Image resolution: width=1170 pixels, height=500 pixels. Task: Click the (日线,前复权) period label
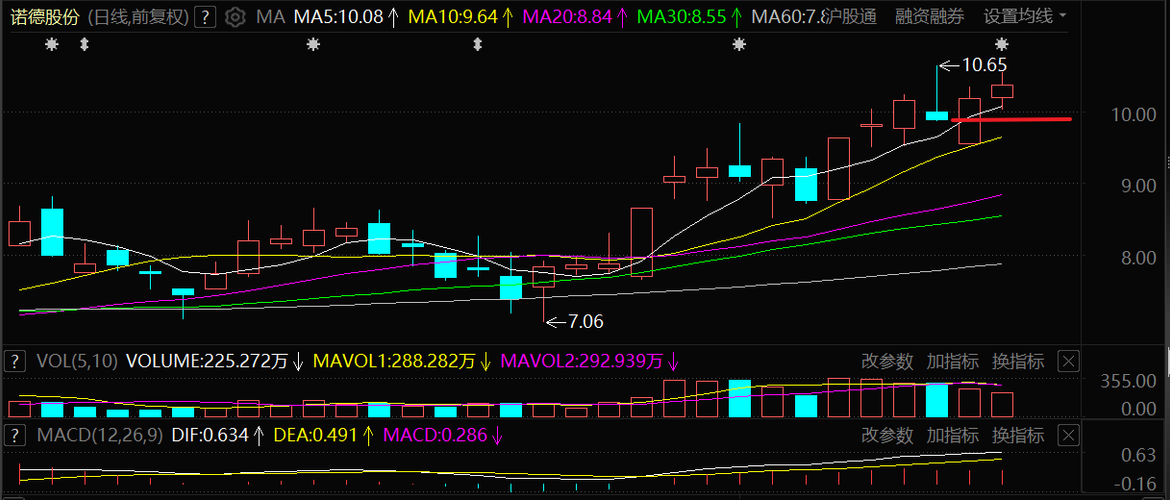click(138, 16)
